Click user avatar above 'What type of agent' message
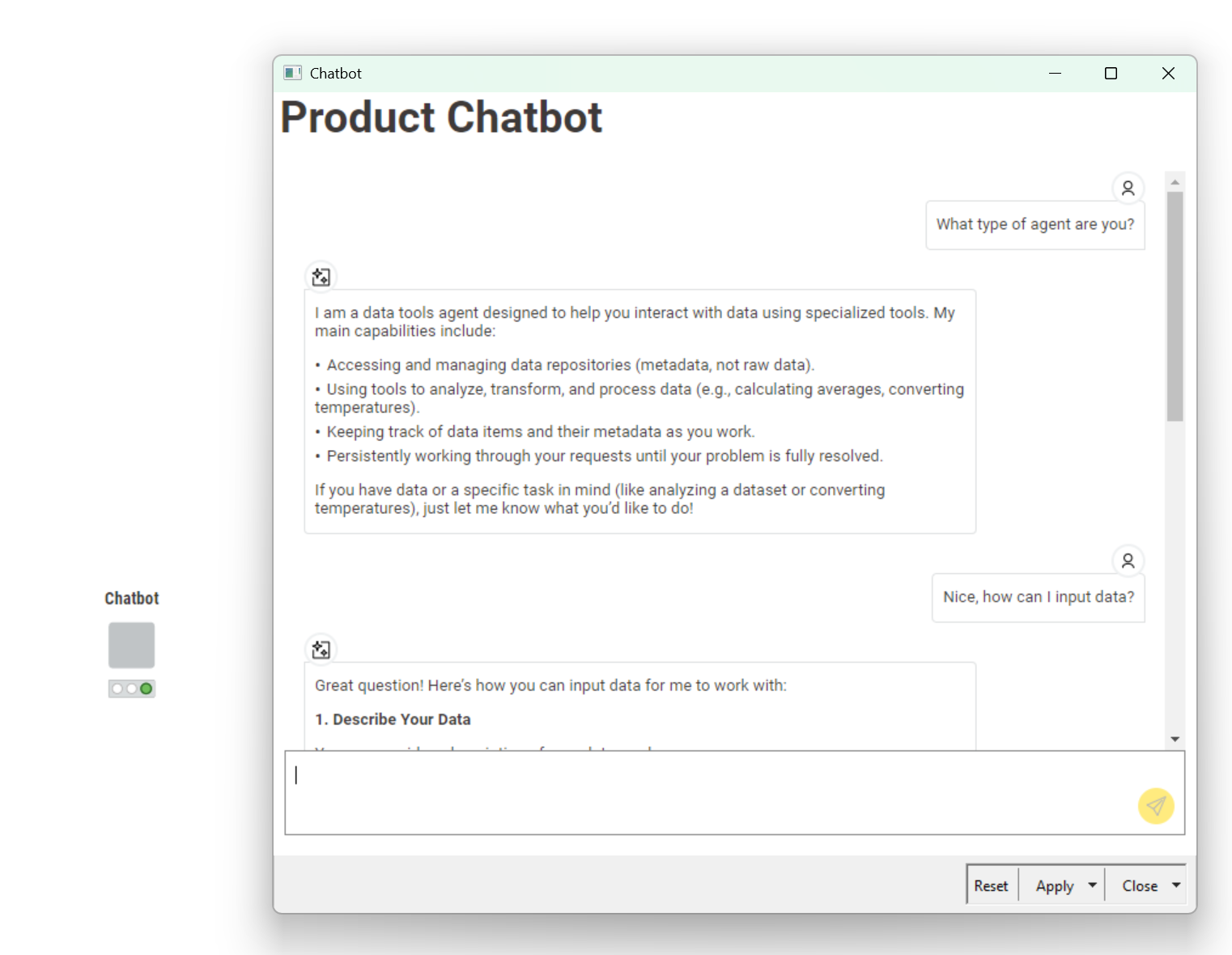The image size is (1232, 955). click(x=1128, y=188)
